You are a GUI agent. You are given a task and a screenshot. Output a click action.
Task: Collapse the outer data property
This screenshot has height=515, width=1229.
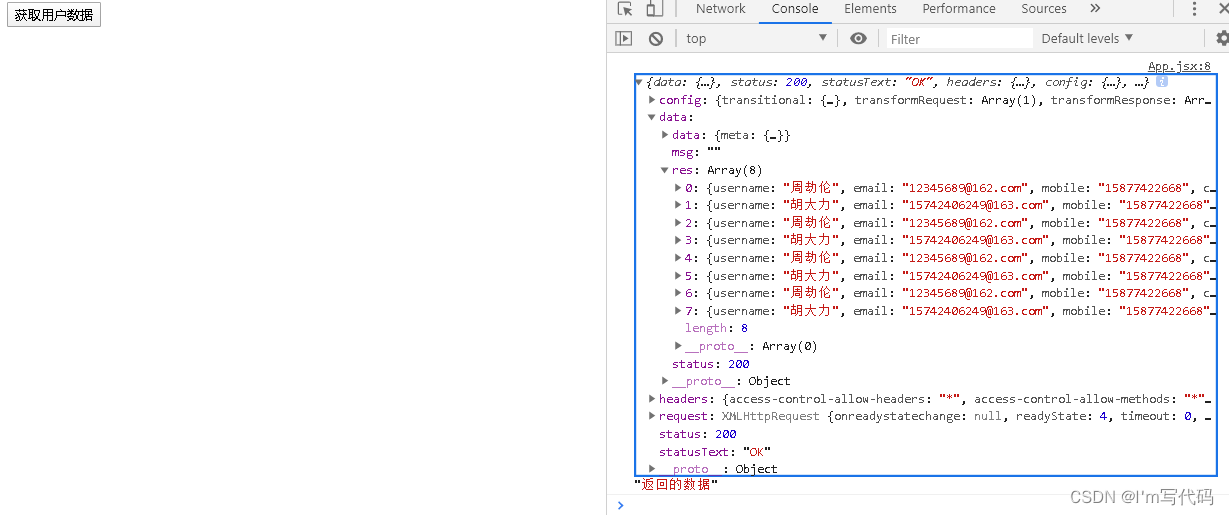[652, 117]
